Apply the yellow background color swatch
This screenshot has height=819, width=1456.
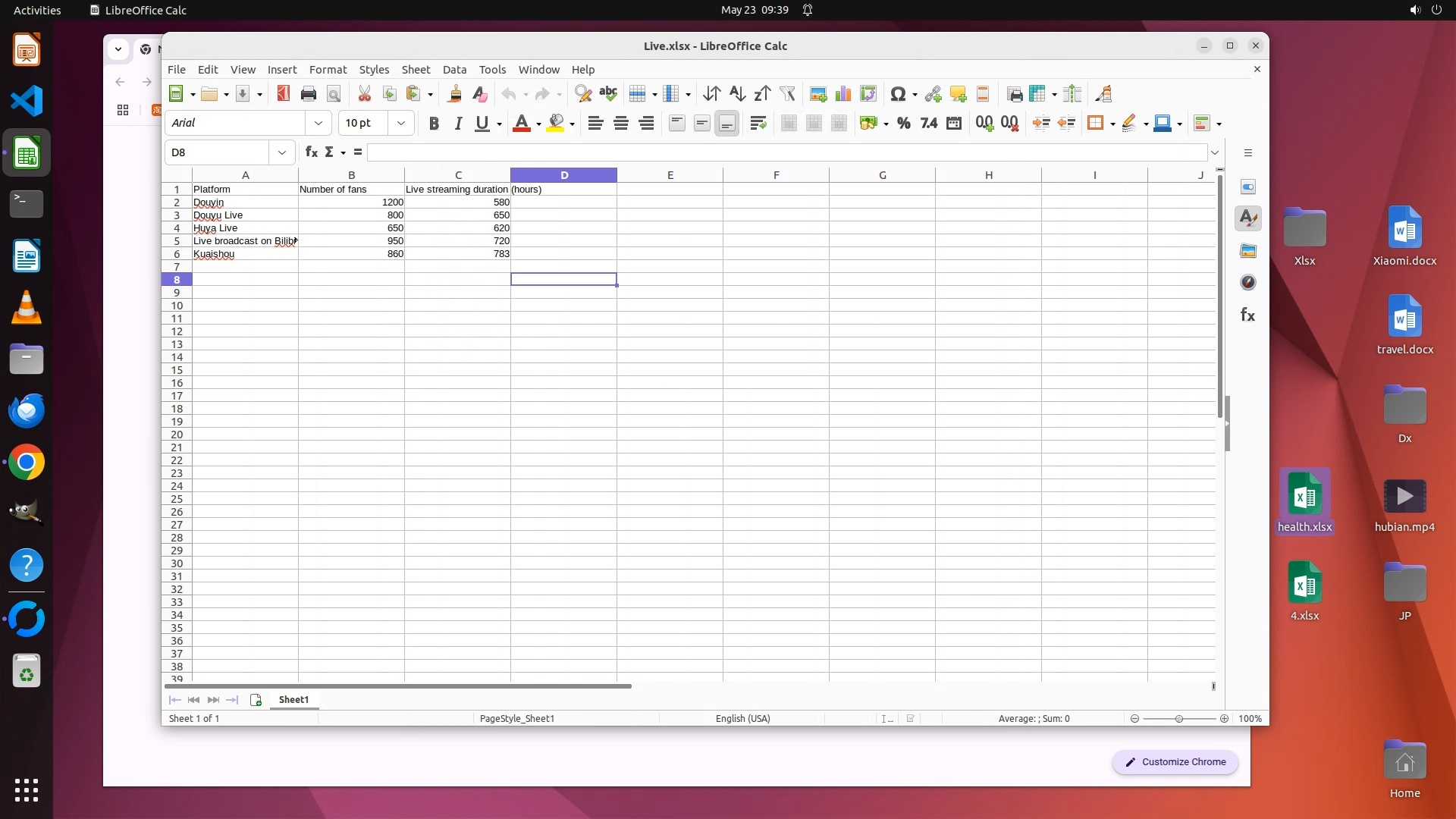coord(556,124)
